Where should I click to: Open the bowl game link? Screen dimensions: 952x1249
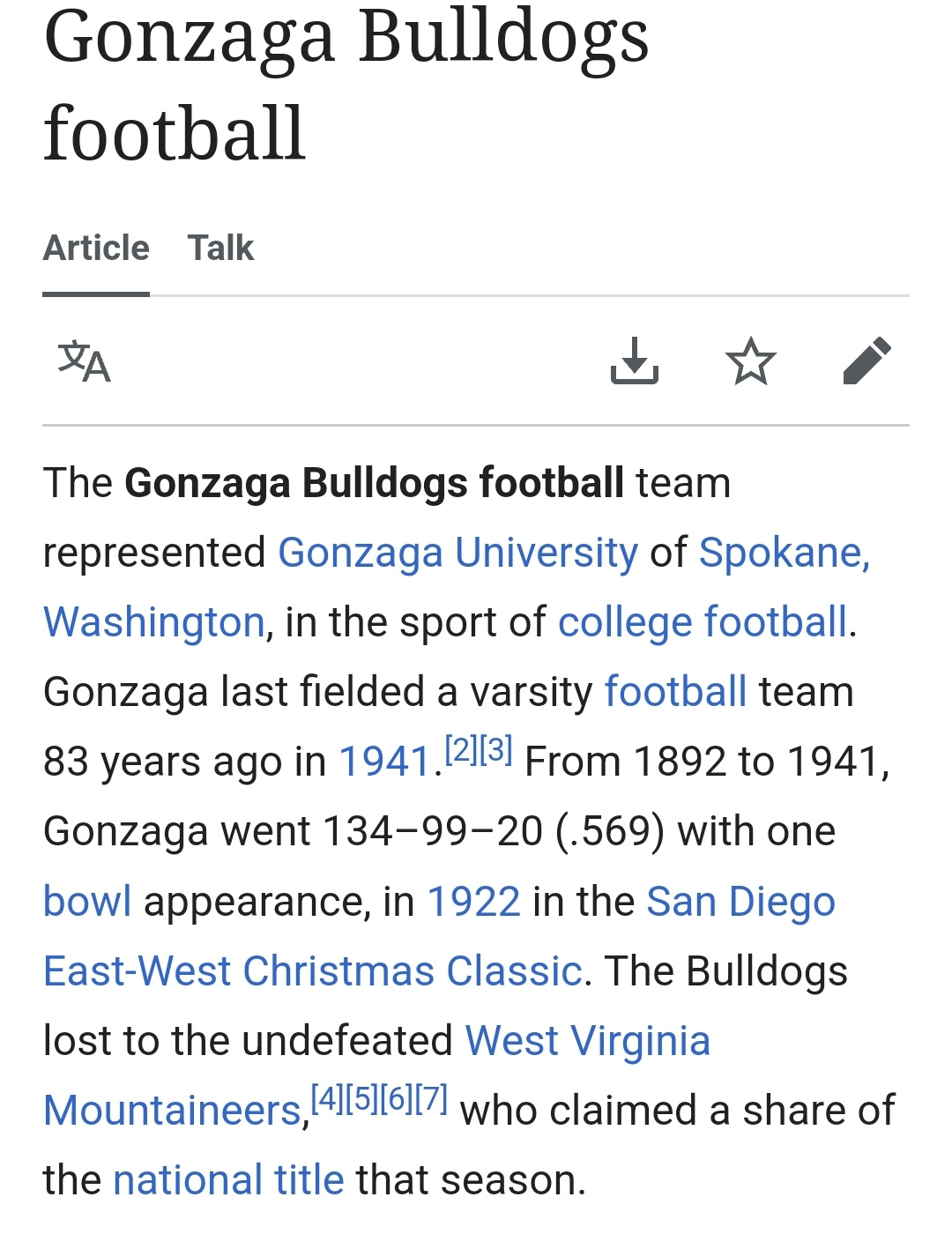86,900
